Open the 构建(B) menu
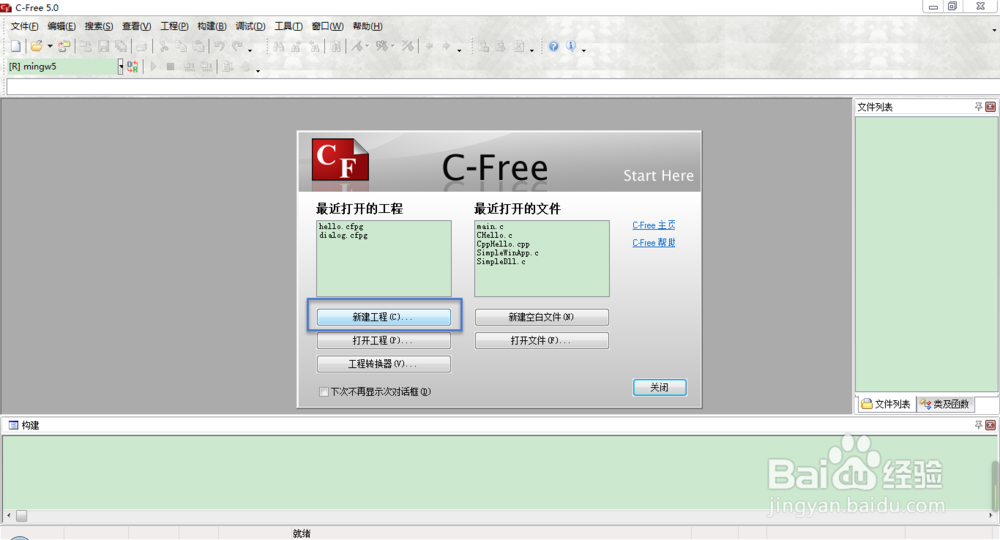 point(212,26)
